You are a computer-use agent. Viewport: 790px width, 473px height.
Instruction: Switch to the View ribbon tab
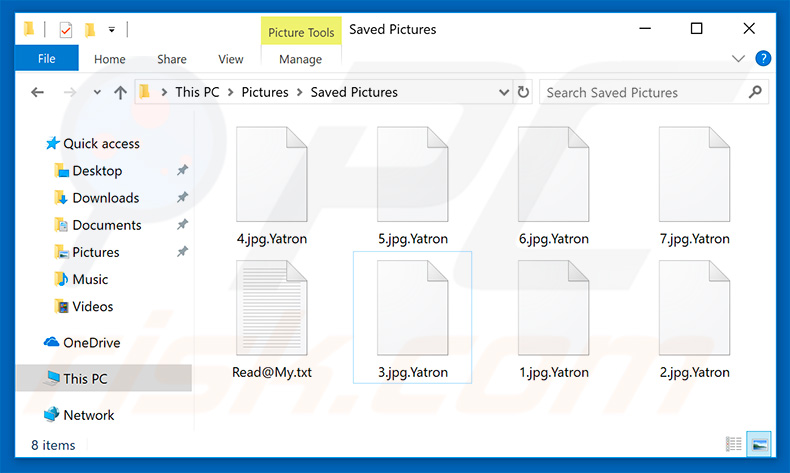pyautogui.click(x=231, y=59)
